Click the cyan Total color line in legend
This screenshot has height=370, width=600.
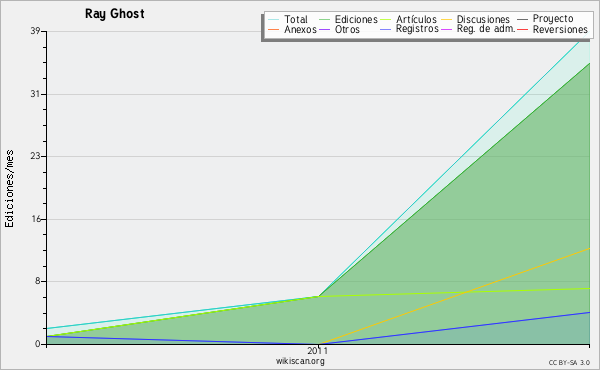click(274, 20)
